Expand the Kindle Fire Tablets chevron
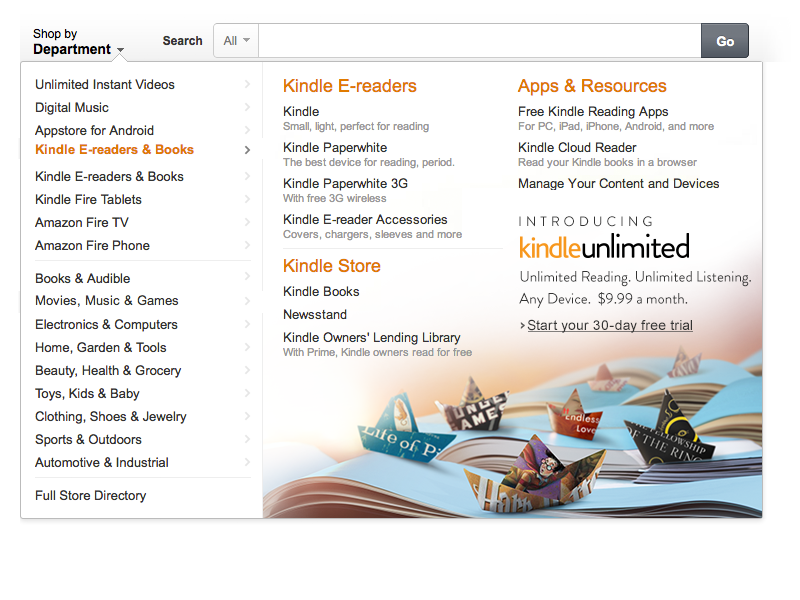 point(247,199)
